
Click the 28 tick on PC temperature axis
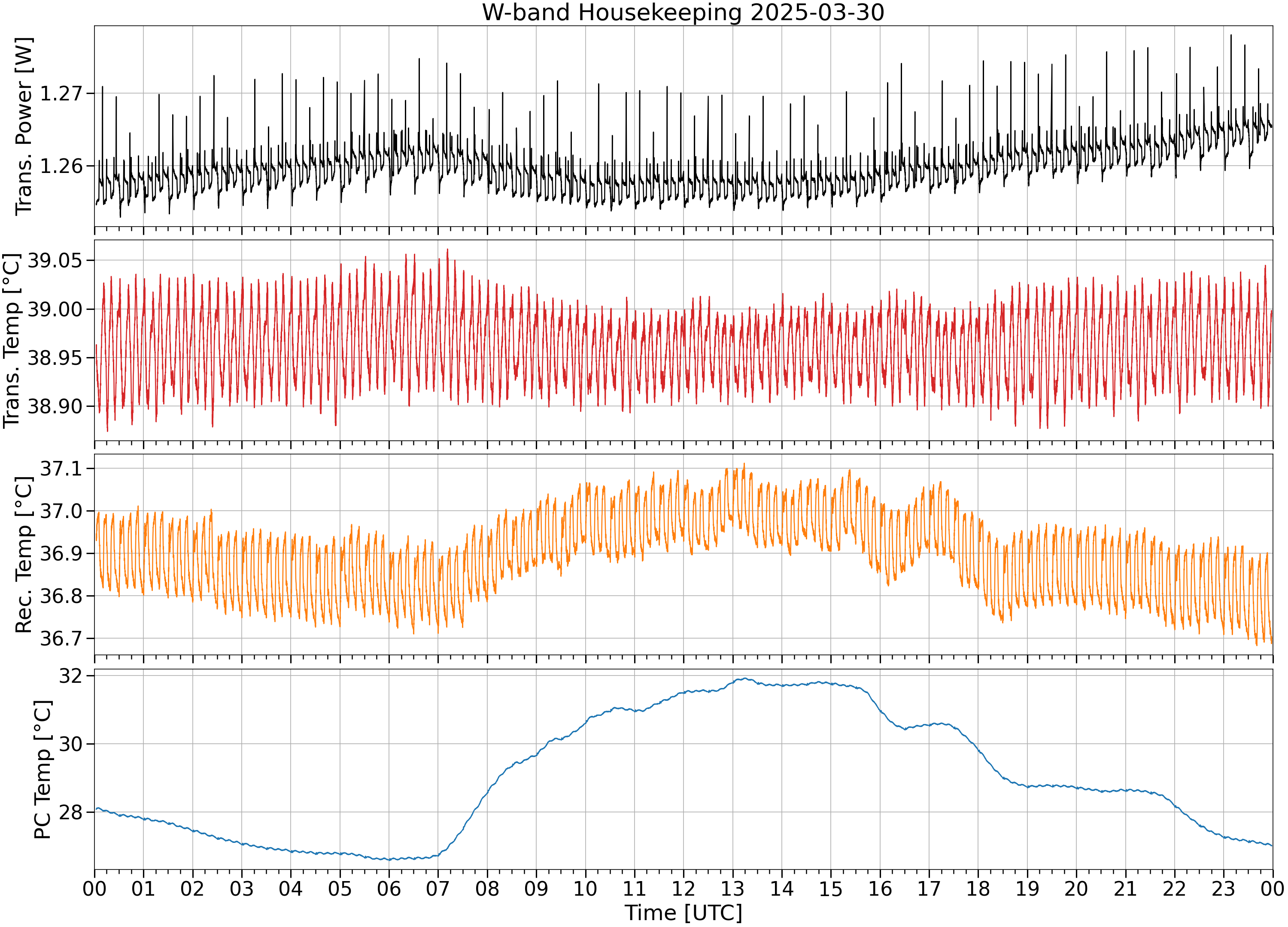(71, 812)
